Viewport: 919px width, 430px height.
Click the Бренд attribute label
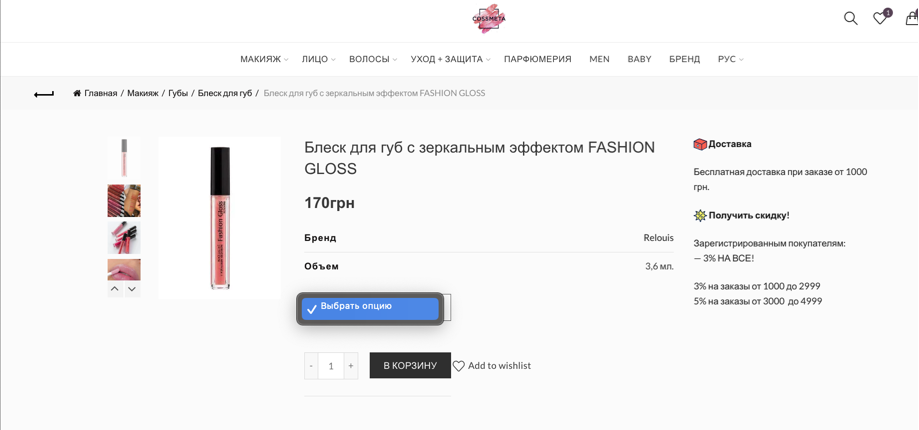pyautogui.click(x=320, y=238)
